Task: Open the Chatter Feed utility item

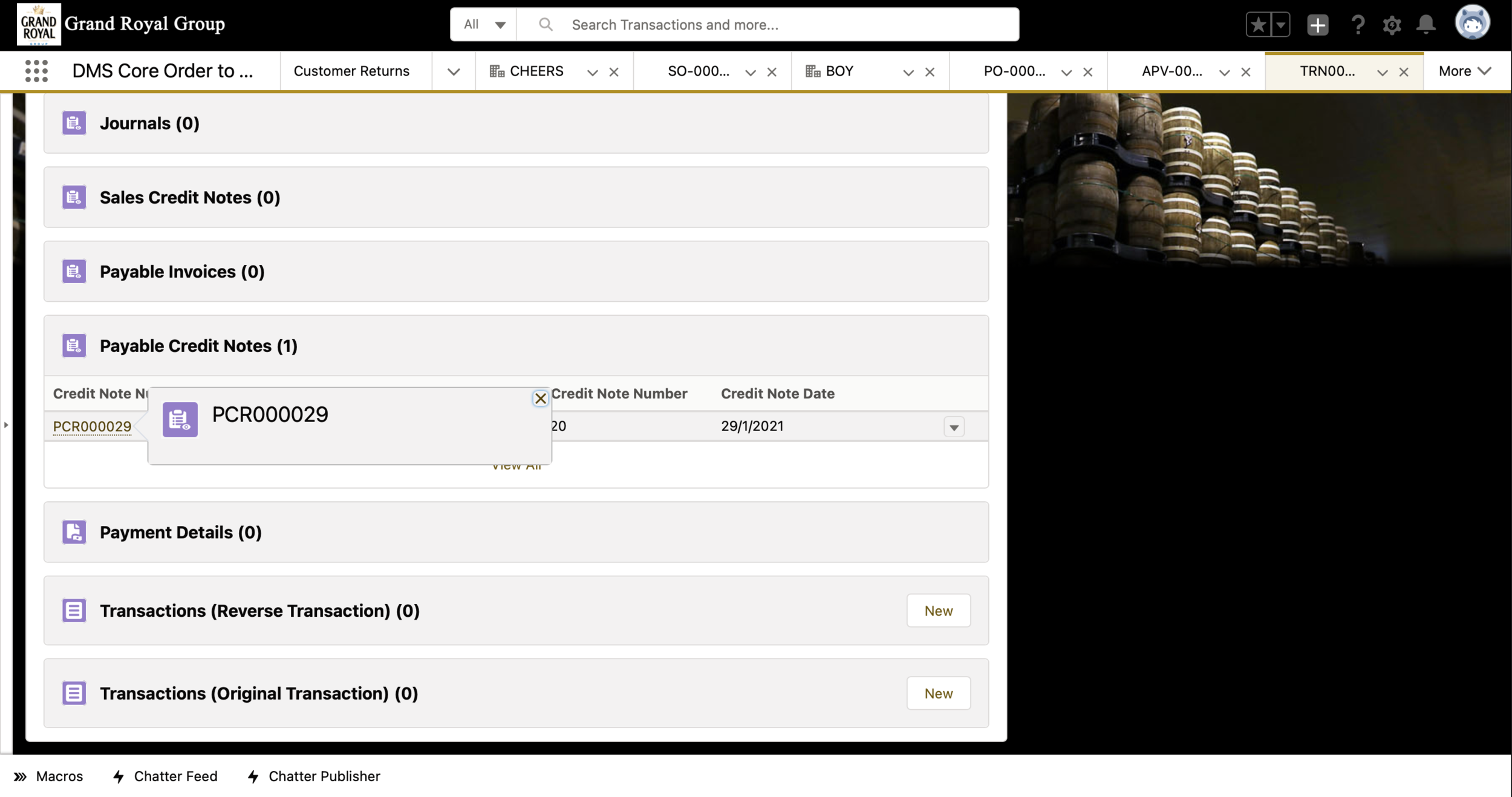Action: pyautogui.click(x=165, y=776)
